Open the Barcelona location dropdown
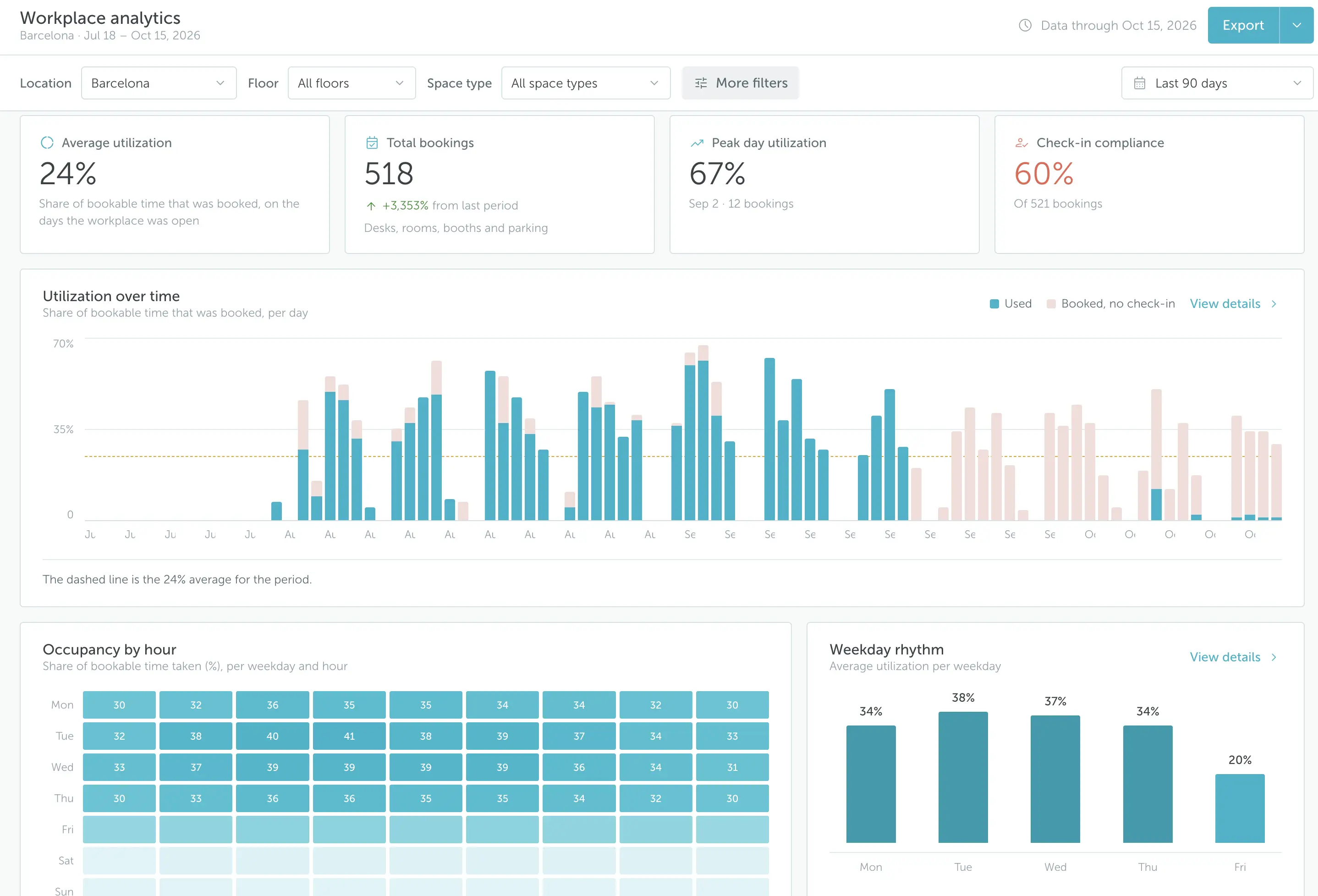This screenshot has width=1318, height=896. [159, 83]
